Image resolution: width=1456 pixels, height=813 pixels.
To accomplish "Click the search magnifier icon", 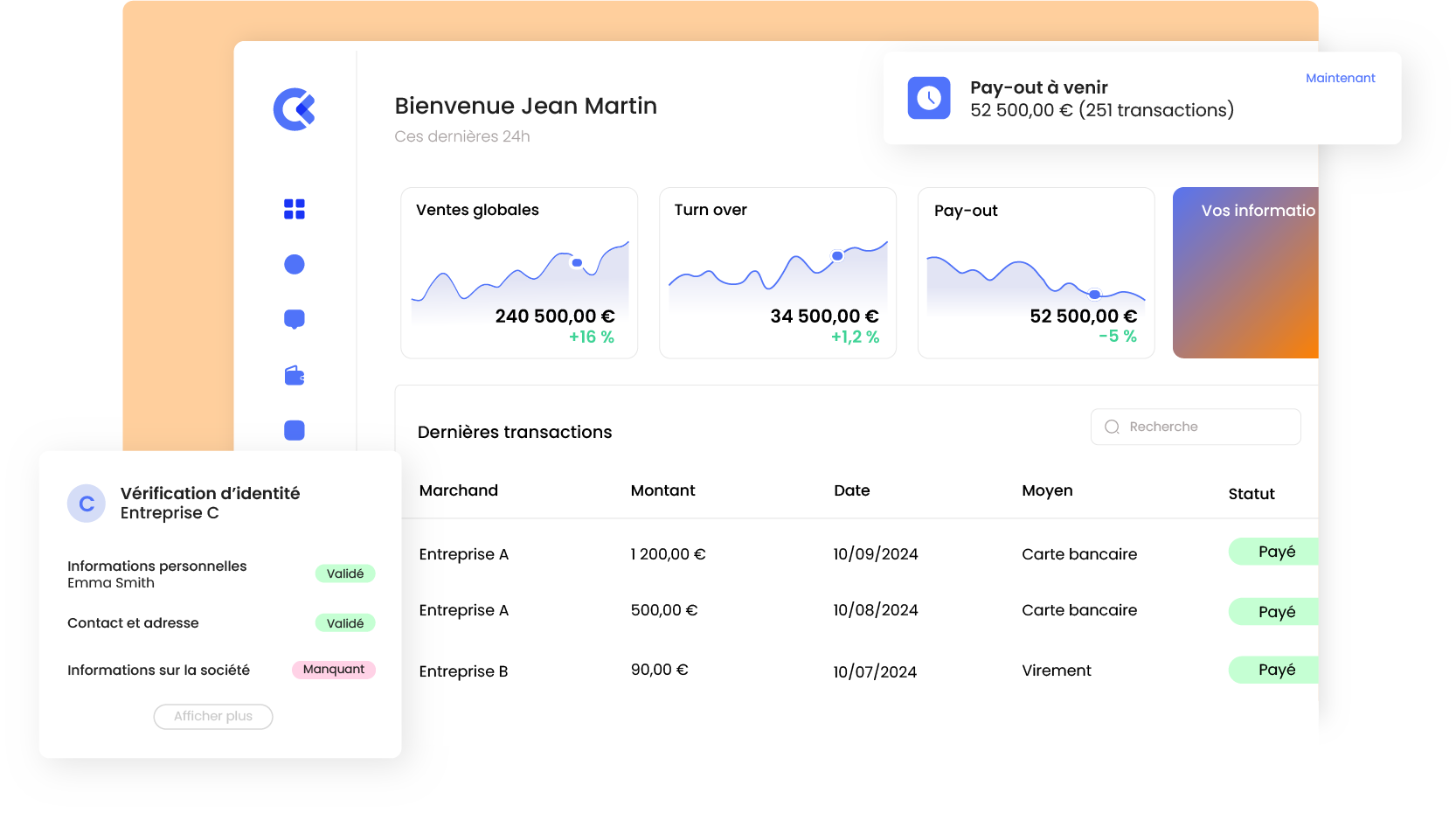I will 1112,427.
